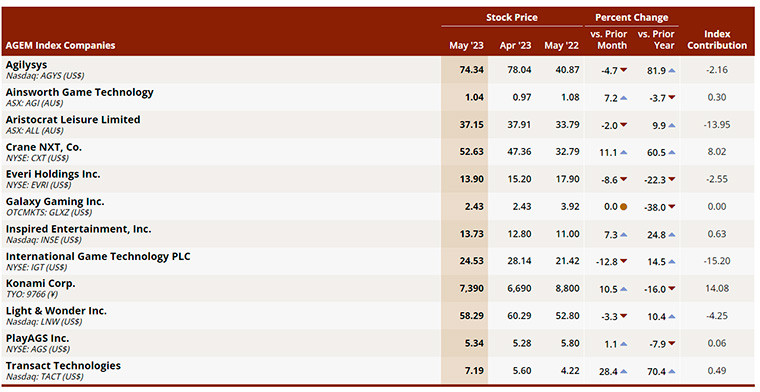Click the vs. Prior Month header

(x=609, y=40)
